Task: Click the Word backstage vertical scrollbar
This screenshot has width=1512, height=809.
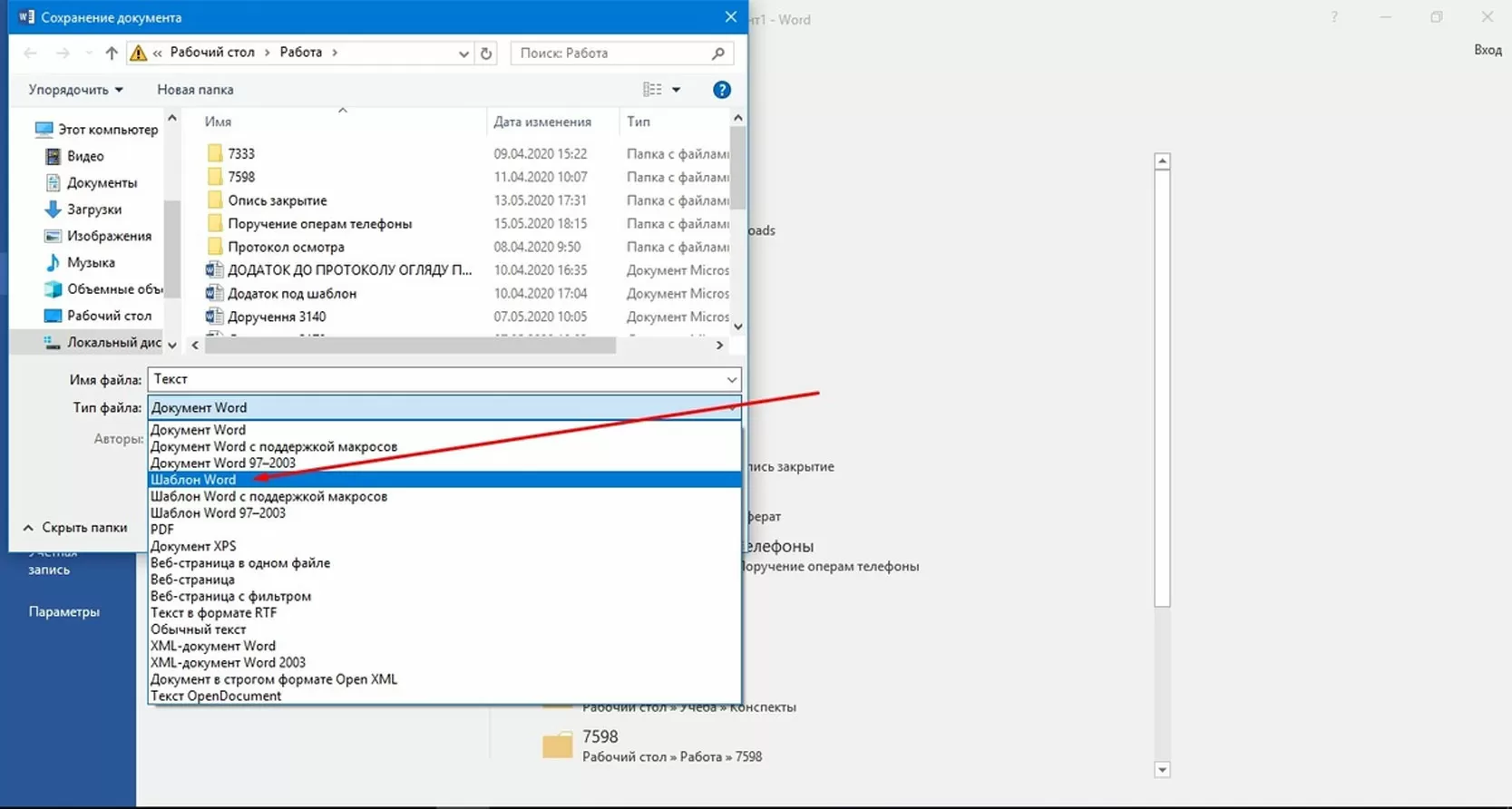Action: click(x=1162, y=387)
